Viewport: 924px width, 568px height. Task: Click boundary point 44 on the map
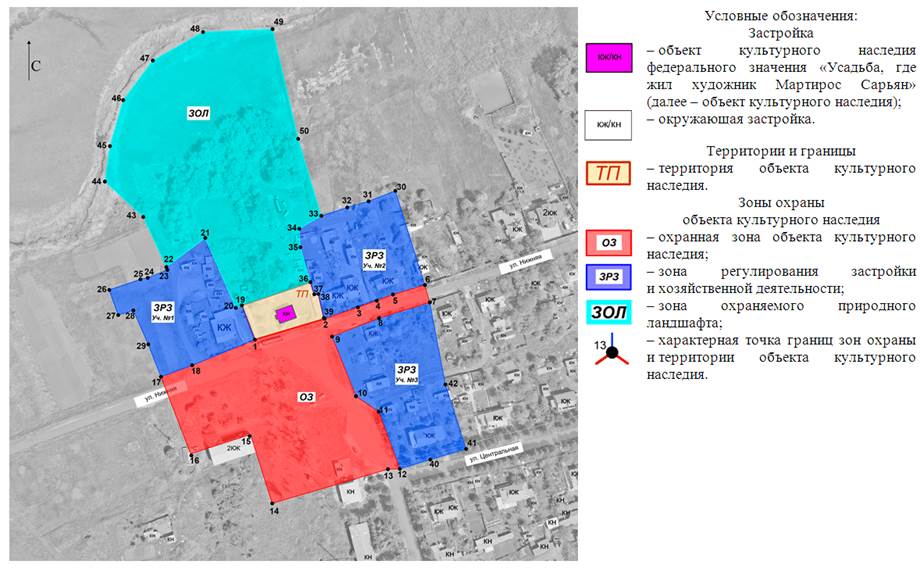pyautogui.click(x=106, y=181)
